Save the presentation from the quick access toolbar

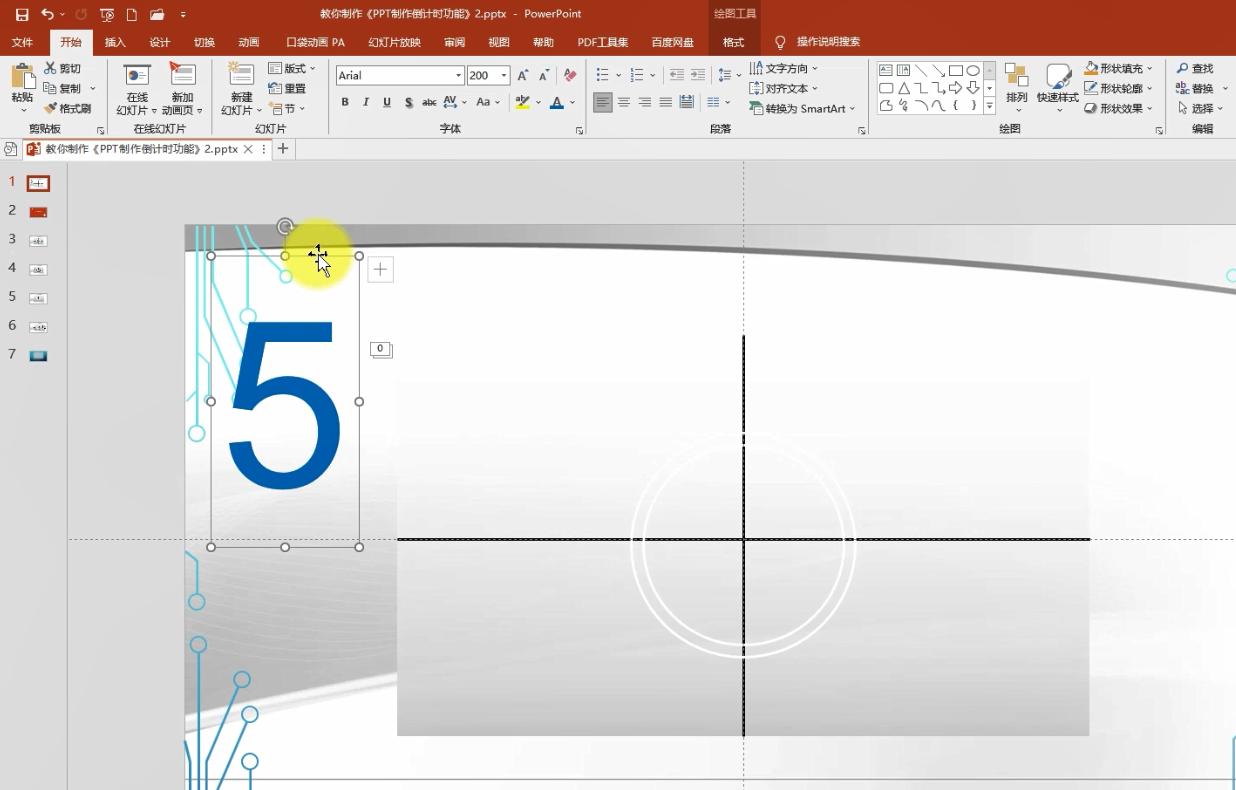point(21,14)
